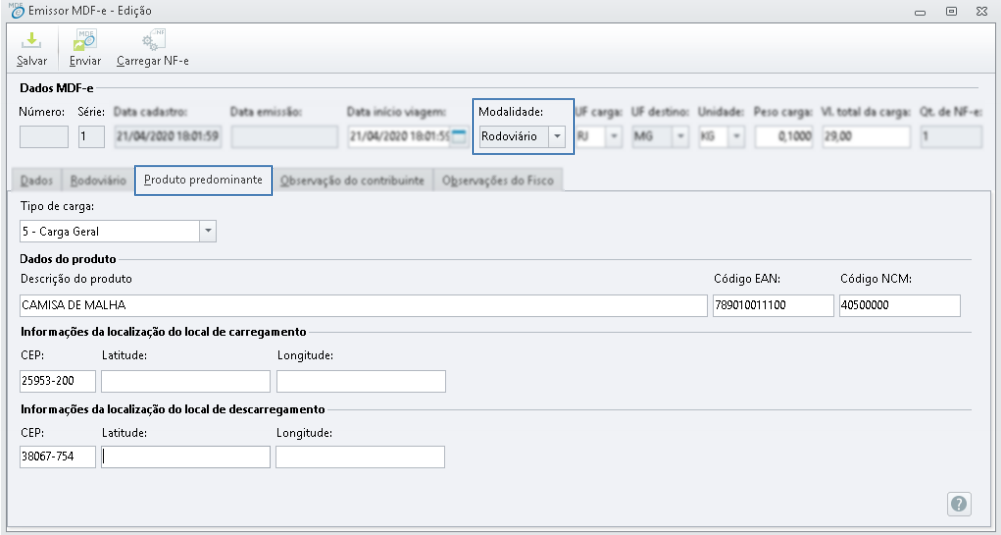The height and width of the screenshot is (535, 1001).
Task: Click the Emissor MDF-e app title icon
Action: click(x=17, y=11)
